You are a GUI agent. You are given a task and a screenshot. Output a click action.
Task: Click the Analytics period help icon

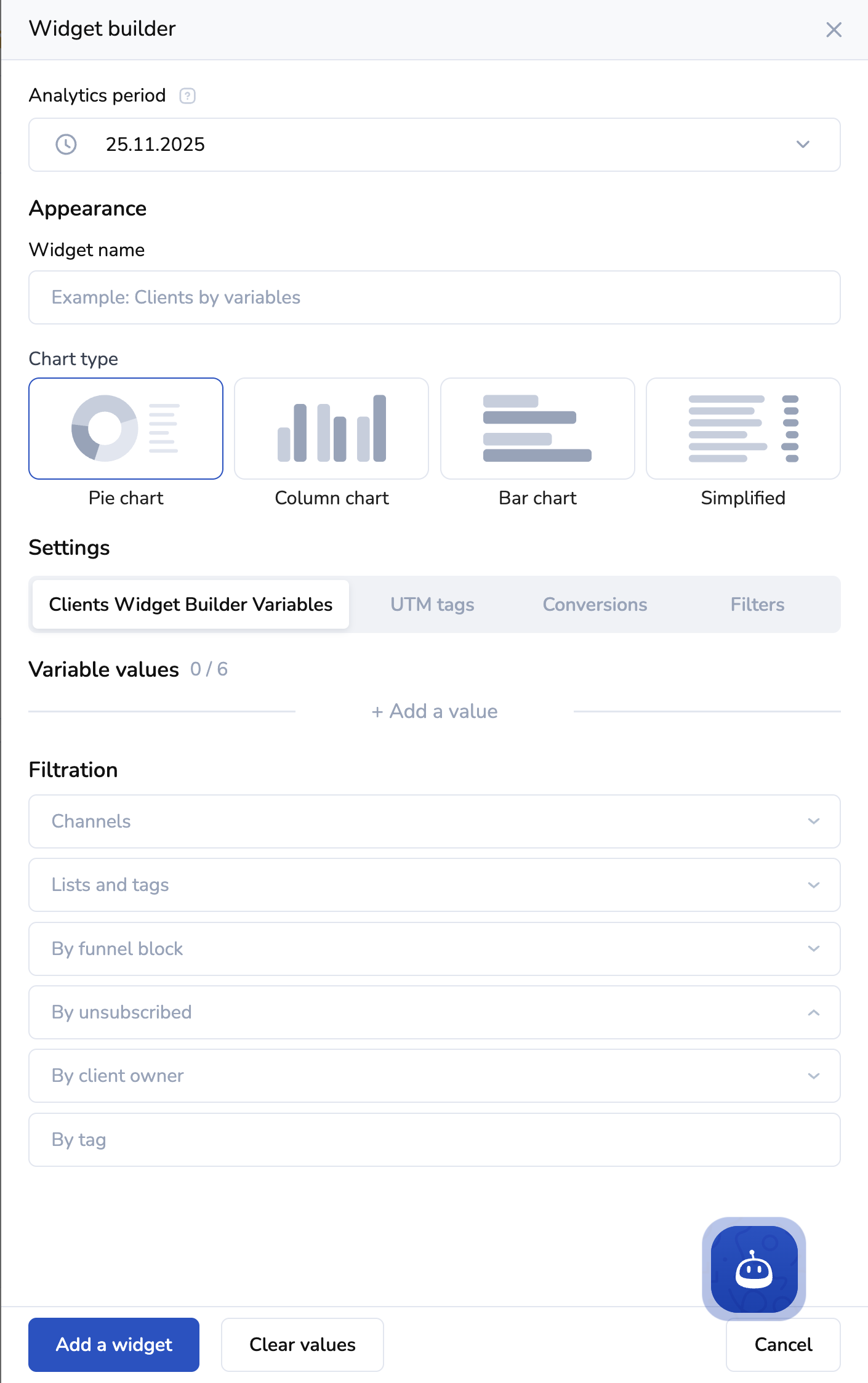[x=187, y=96]
